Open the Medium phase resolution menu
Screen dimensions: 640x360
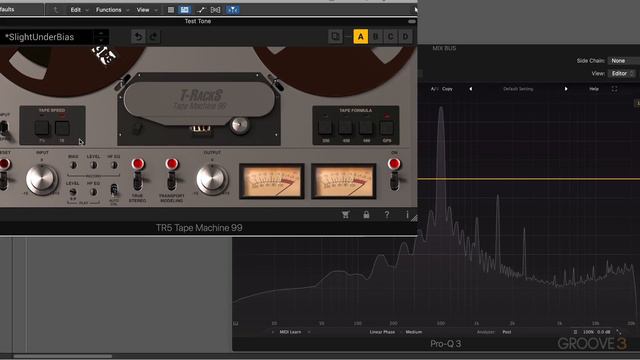[413, 332]
